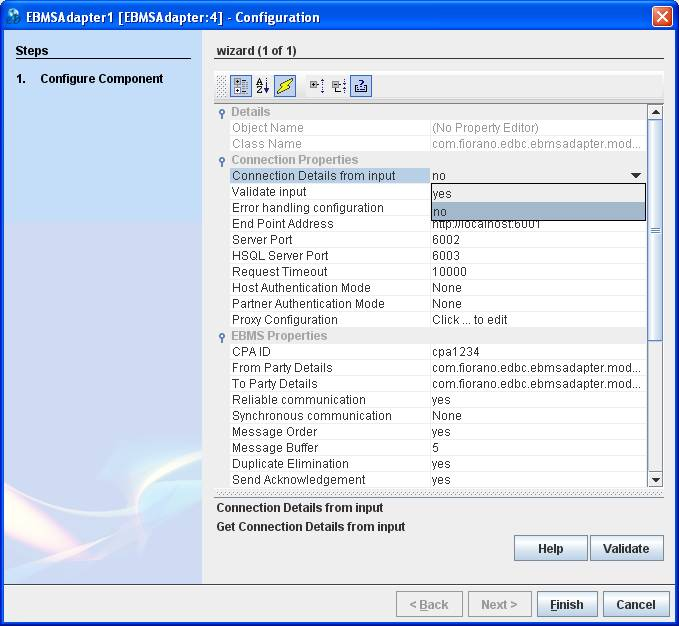The image size is (679, 626).
Task: Click the Duplicate Elimination value yes
Action: 538,464
